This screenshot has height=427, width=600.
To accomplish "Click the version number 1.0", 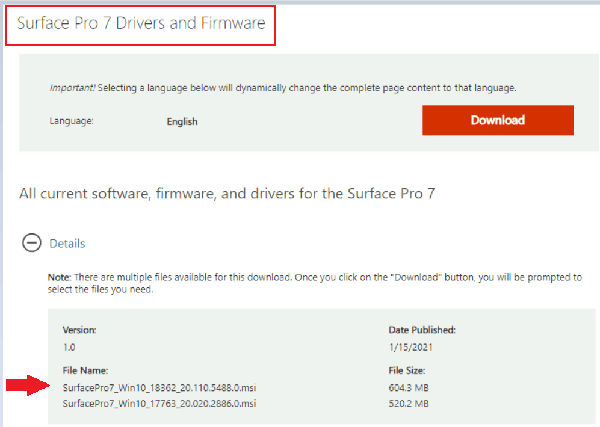I will [x=70, y=345].
